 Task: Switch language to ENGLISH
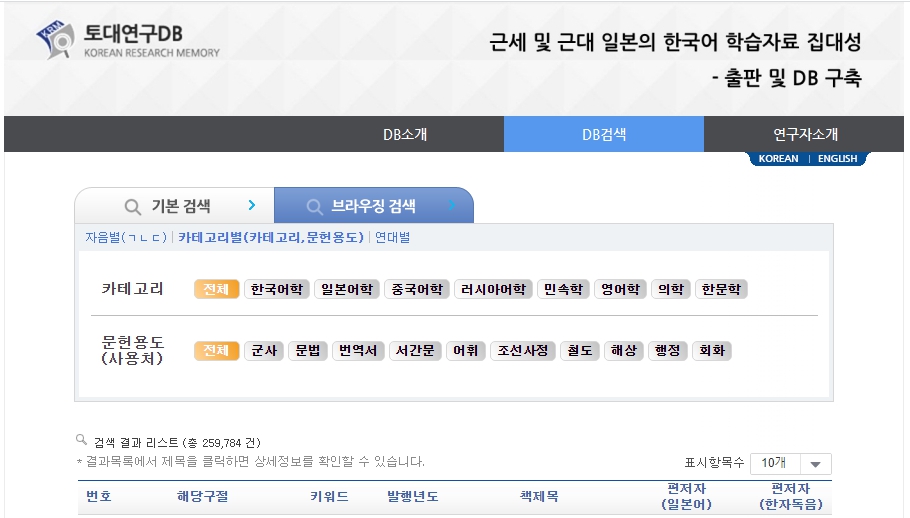[837, 158]
